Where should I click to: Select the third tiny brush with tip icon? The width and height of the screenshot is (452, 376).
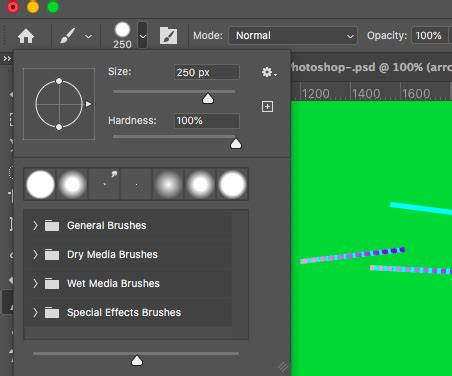coord(104,184)
